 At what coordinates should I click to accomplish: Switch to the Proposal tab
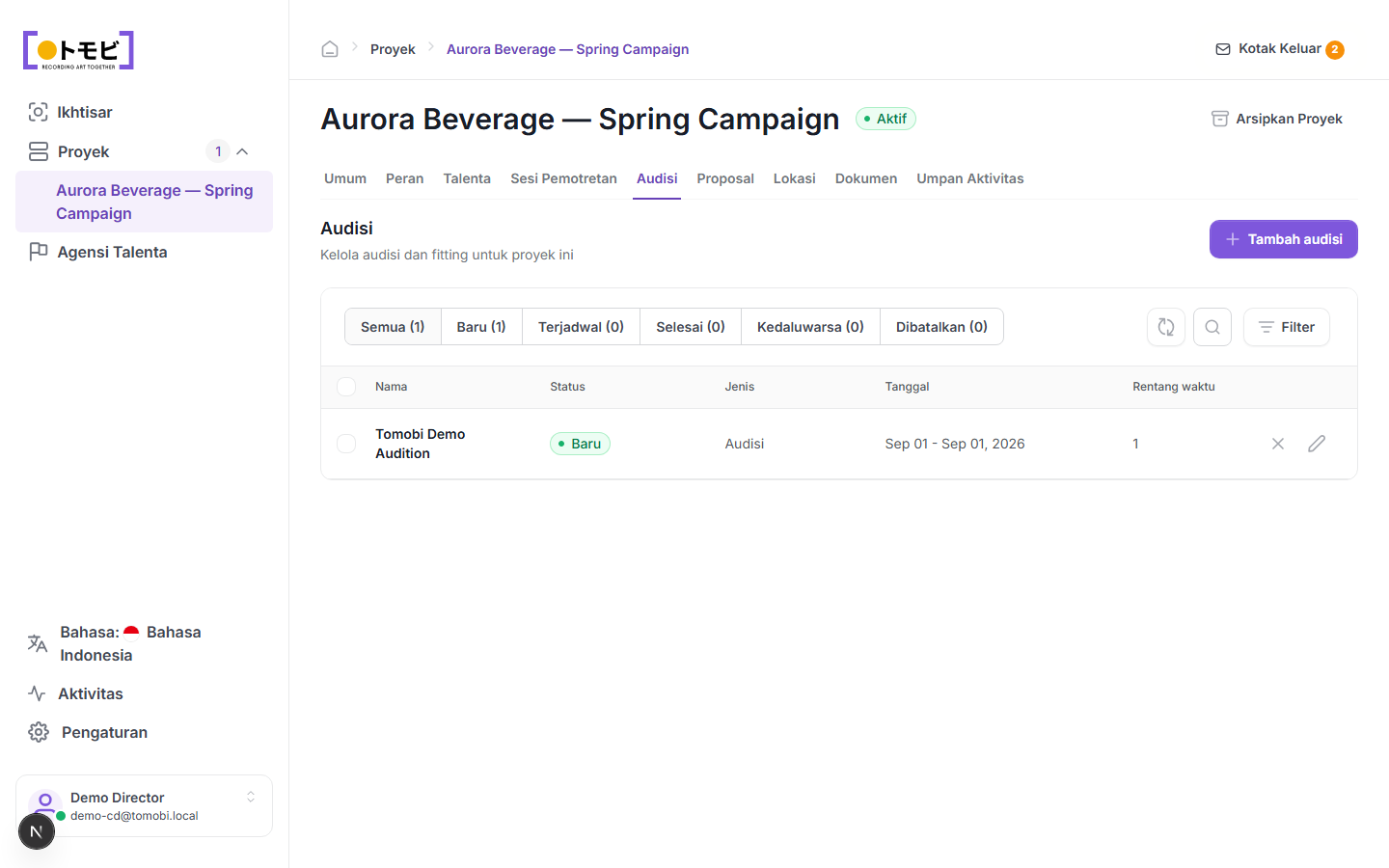click(x=725, y=178)
